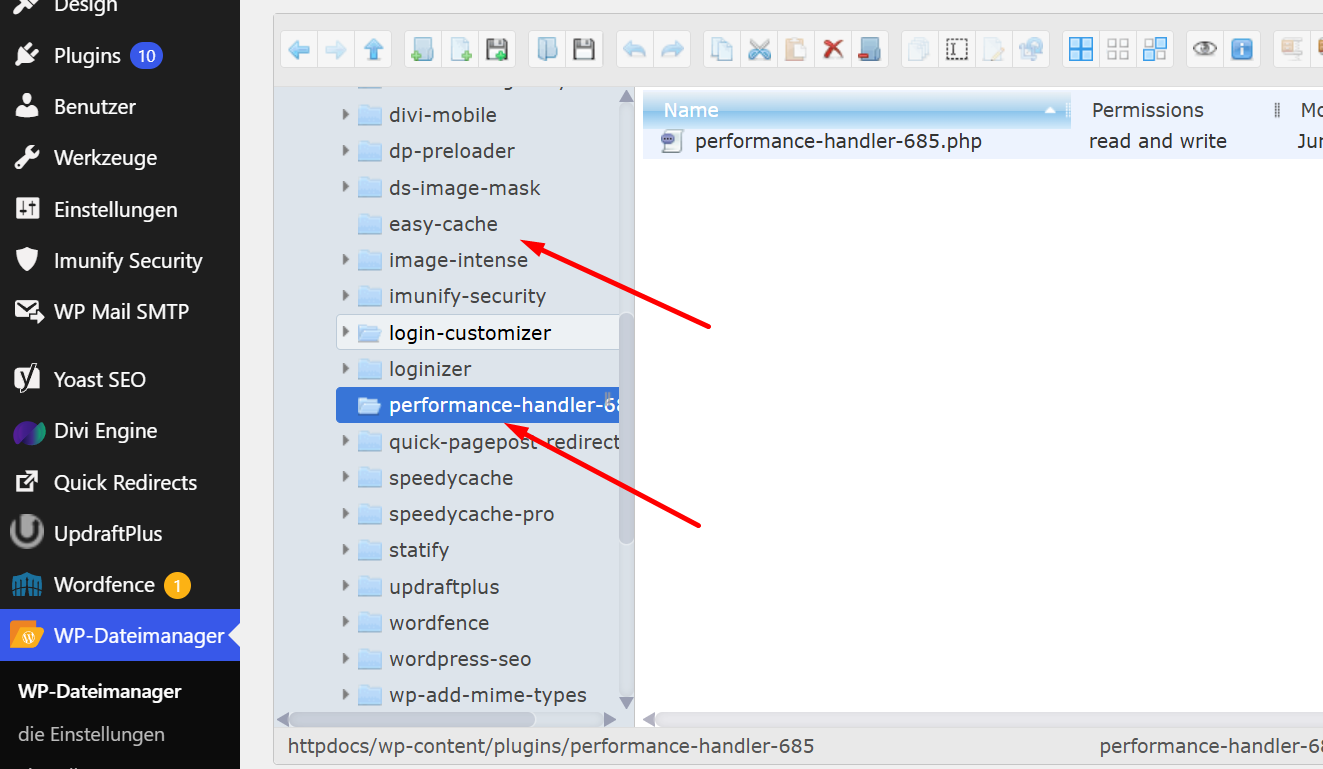The image size is (1323, 769).
Task: Click the paste clipboard icon
Action: pyautogui.click(x=796, y=49)
